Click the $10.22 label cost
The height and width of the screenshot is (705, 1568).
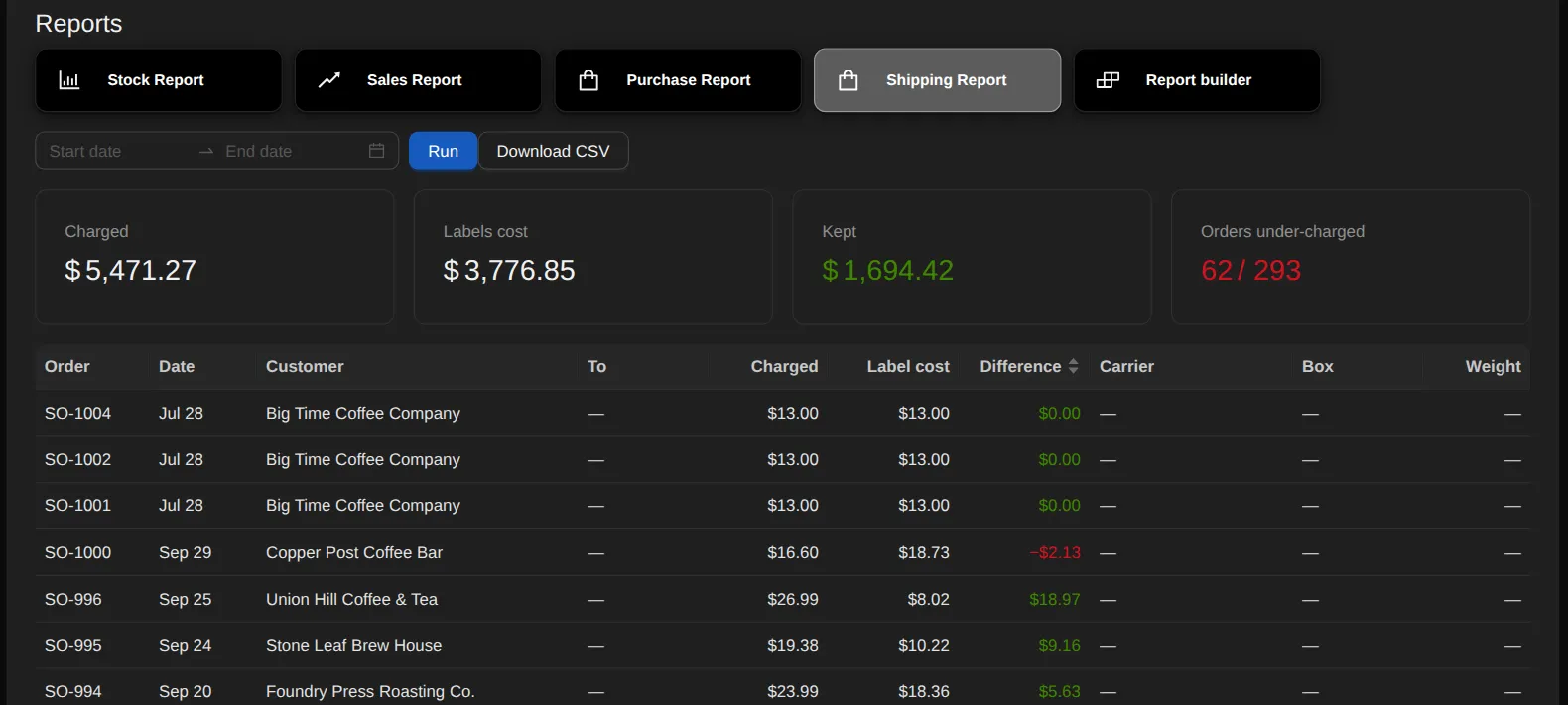point(924,645)
